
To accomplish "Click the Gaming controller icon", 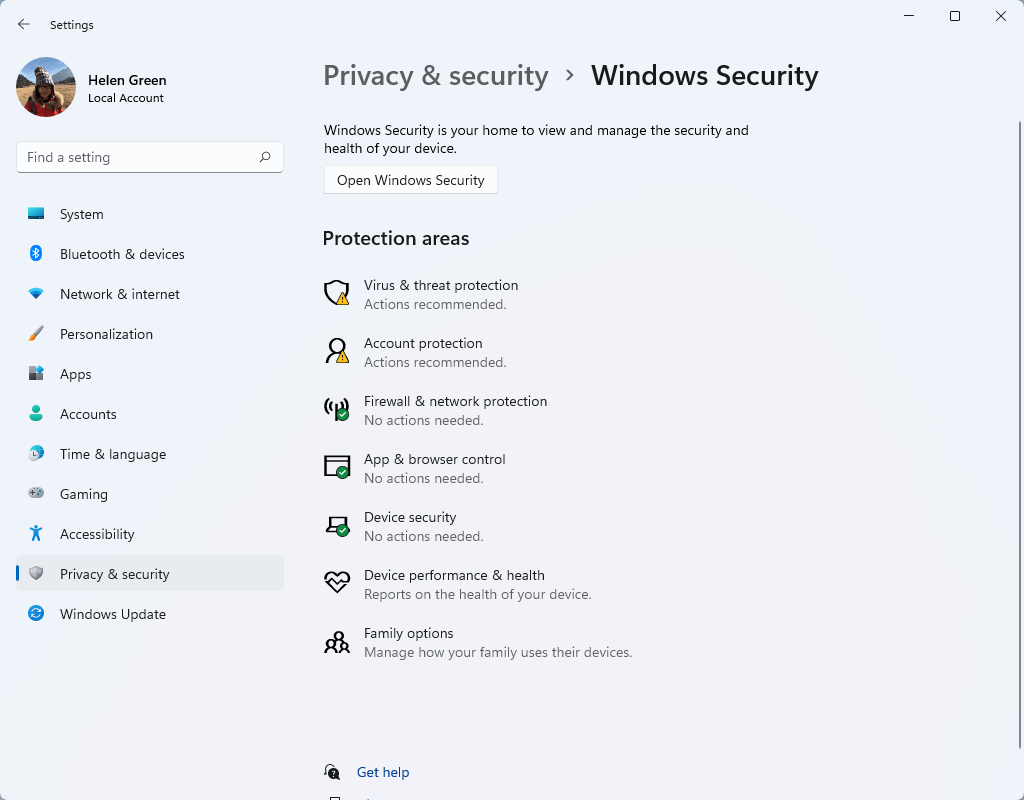I will point(36,493).
